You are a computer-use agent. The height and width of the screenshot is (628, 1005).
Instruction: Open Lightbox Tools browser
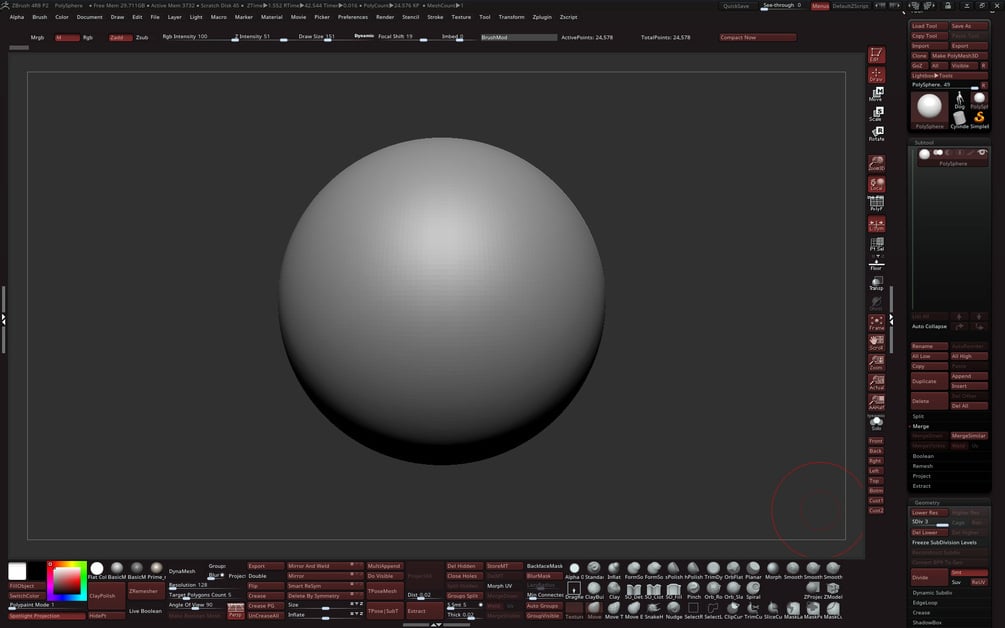(x=949, y=76)
